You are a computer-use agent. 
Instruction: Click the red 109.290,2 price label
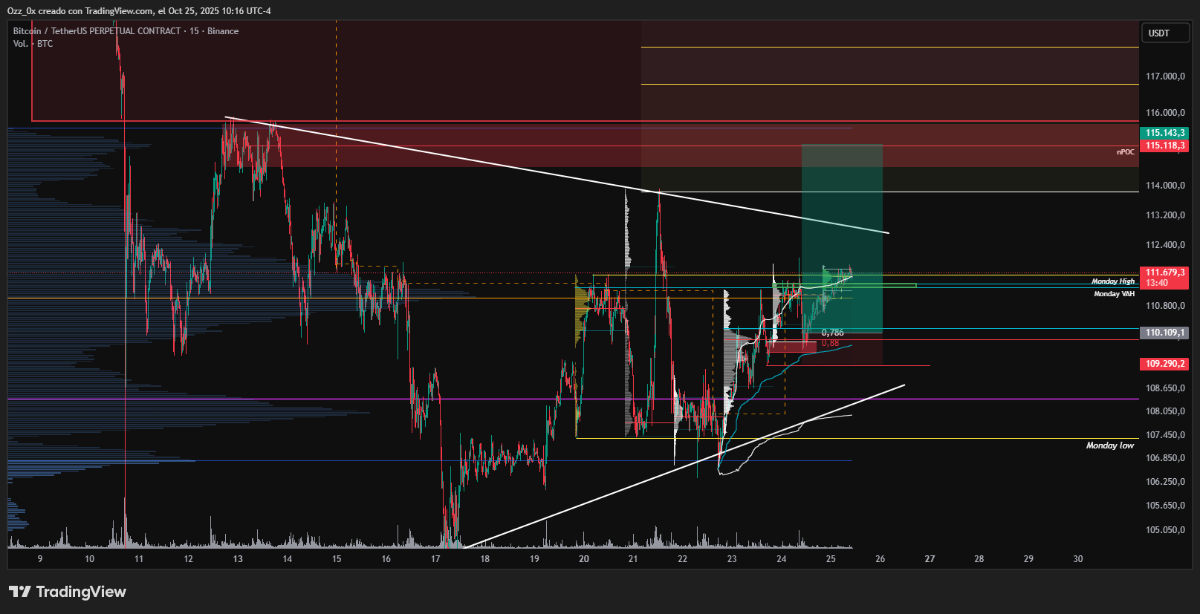pyautogui.click(x=1166, y=364)
